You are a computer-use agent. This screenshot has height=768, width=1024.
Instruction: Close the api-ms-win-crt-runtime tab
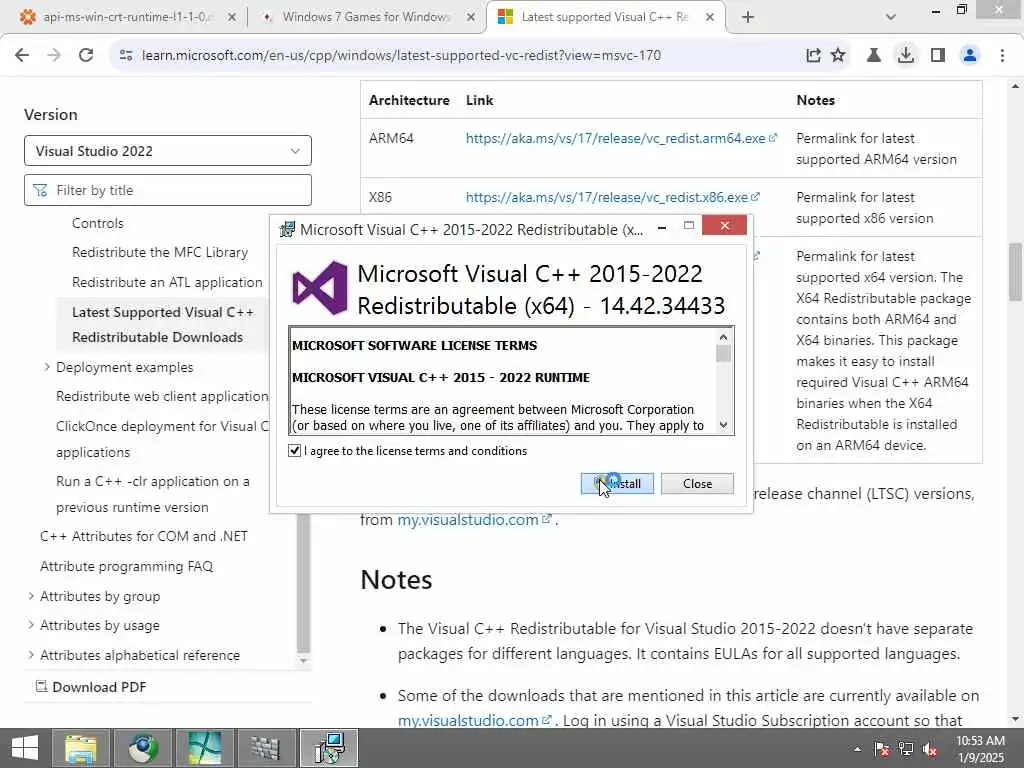pyautogui.click(x=231, y=17)
